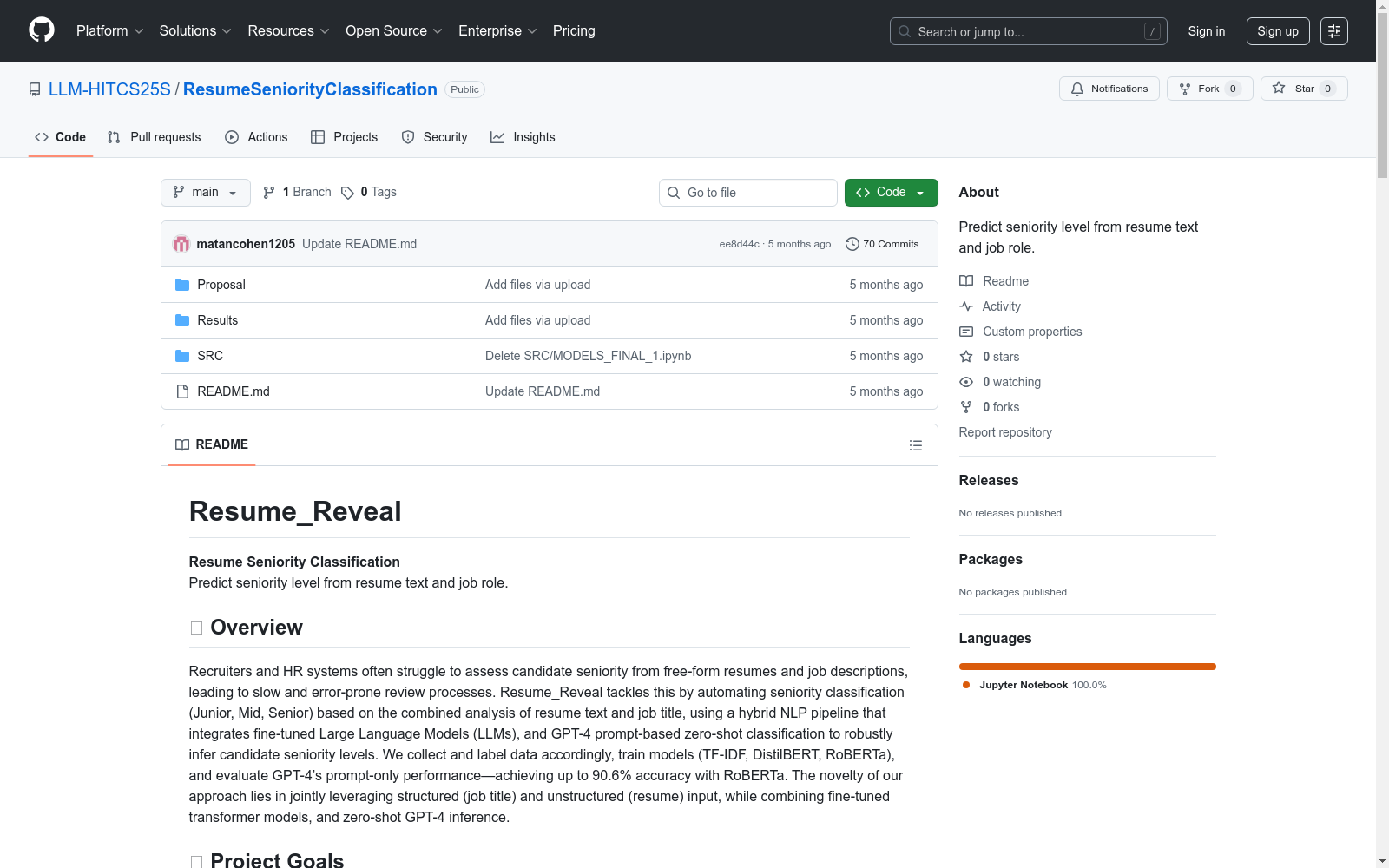This screenshot has width=1389, height=868.
Task: Click the Star repository button
Action: point(1303,89)
